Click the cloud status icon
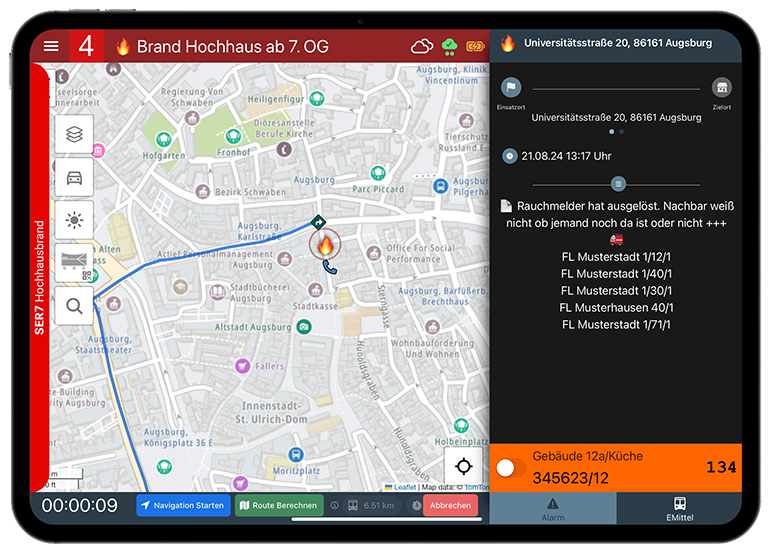The width and height of the screenshot is (770, 553). [x=422, y=46]
